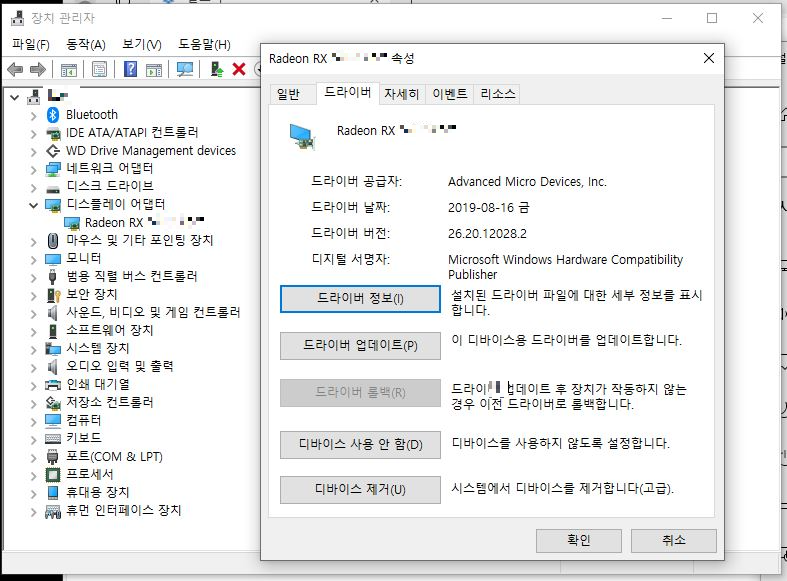Click Microsoft Windows Hardware Compatibility Publisher text
The image size is (787, 581).
click(x=565, y=267)
